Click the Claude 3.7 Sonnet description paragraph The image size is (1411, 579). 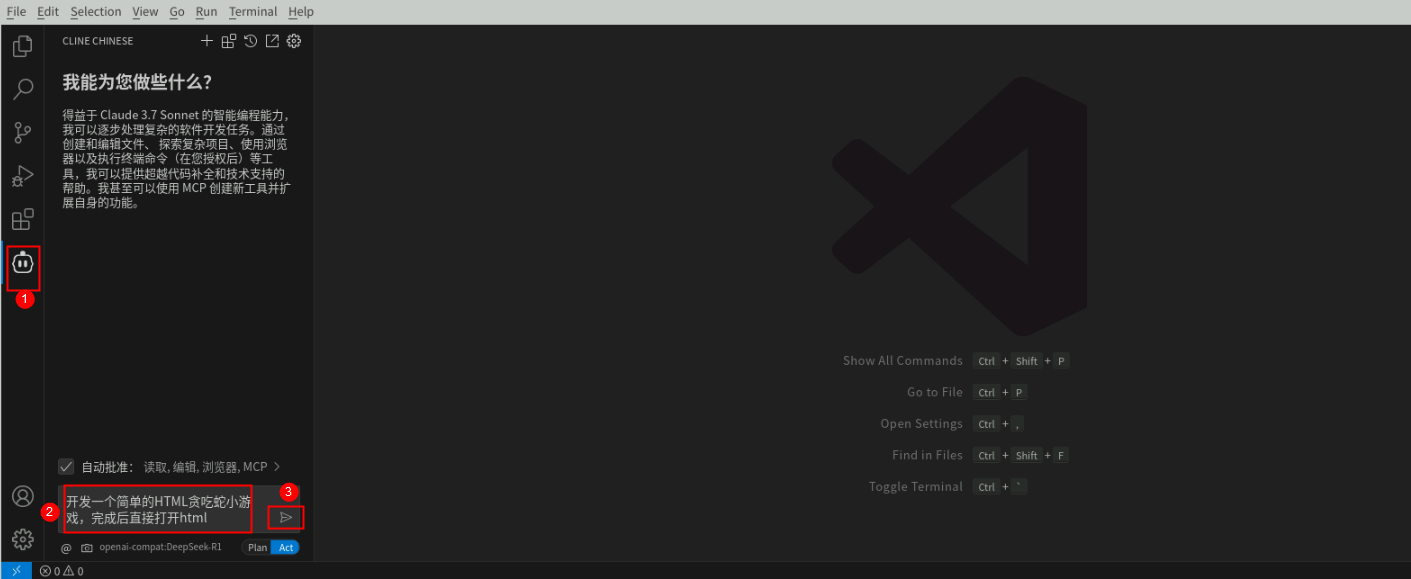coord(177,159)
